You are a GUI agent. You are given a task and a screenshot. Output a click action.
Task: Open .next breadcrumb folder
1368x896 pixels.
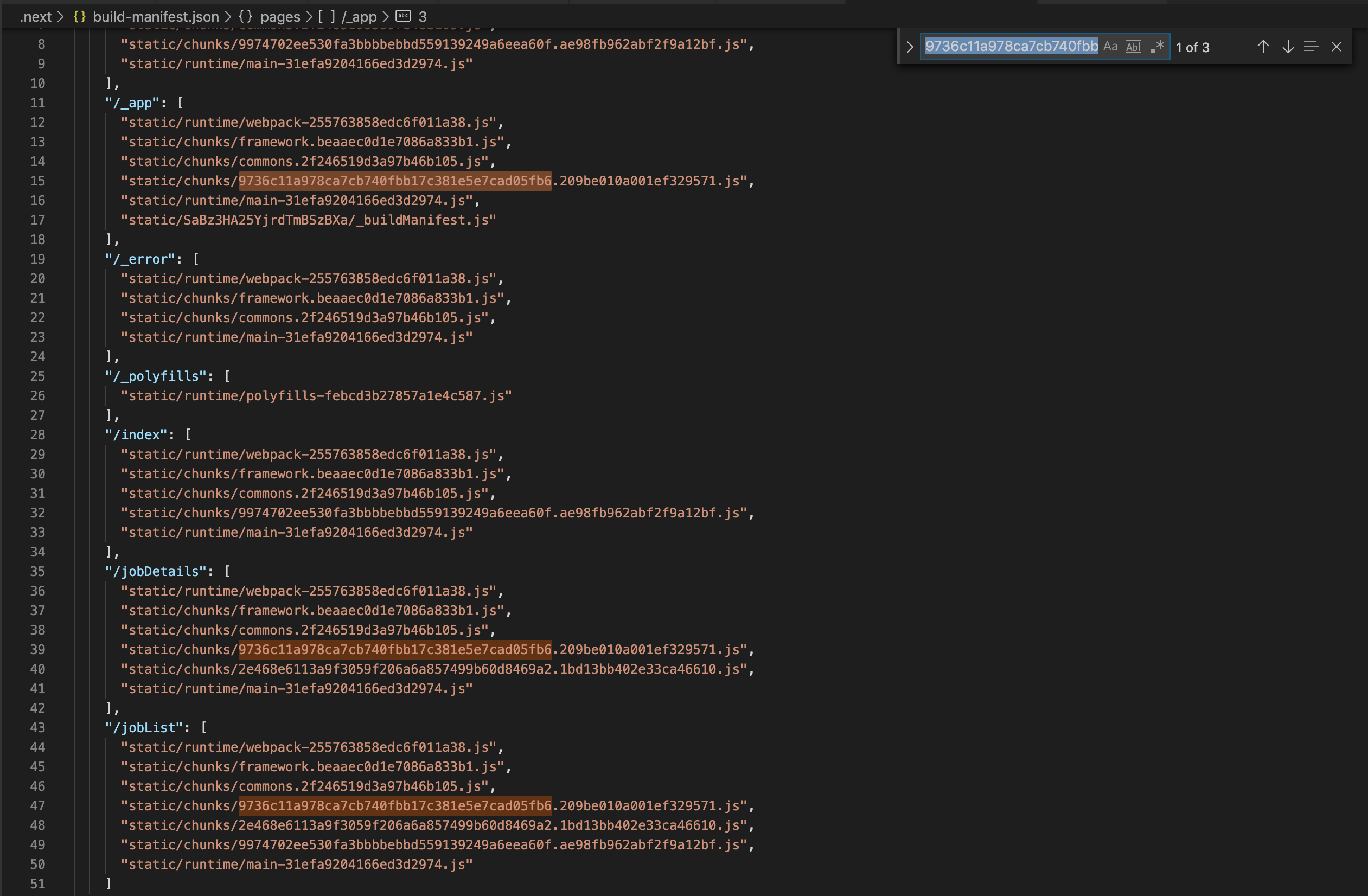pos(36,17)
